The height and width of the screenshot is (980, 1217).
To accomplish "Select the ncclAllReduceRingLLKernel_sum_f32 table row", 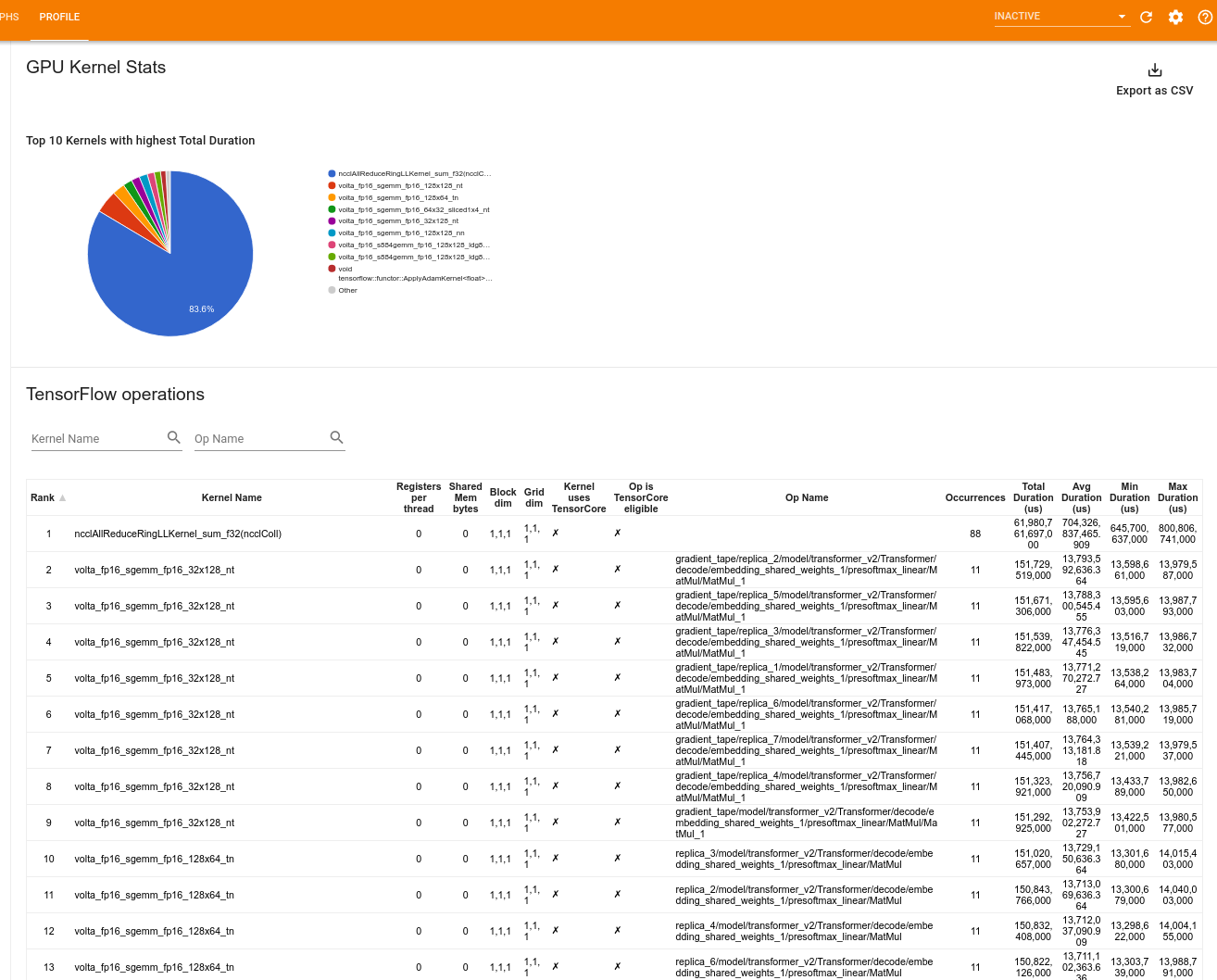I will coord(178,534).
